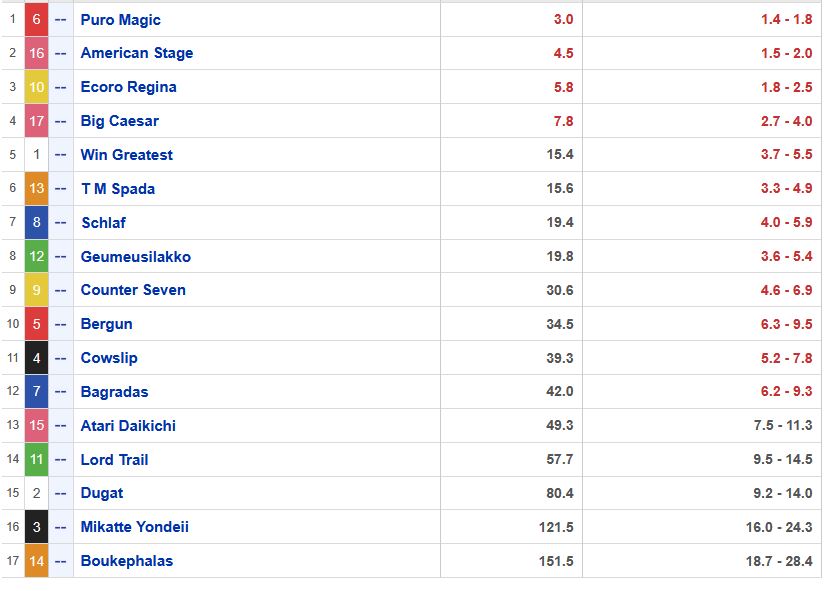This screenshot has height=591, width=831.
Task: Click the black number 4 badge
Action: tap(37, 358)
